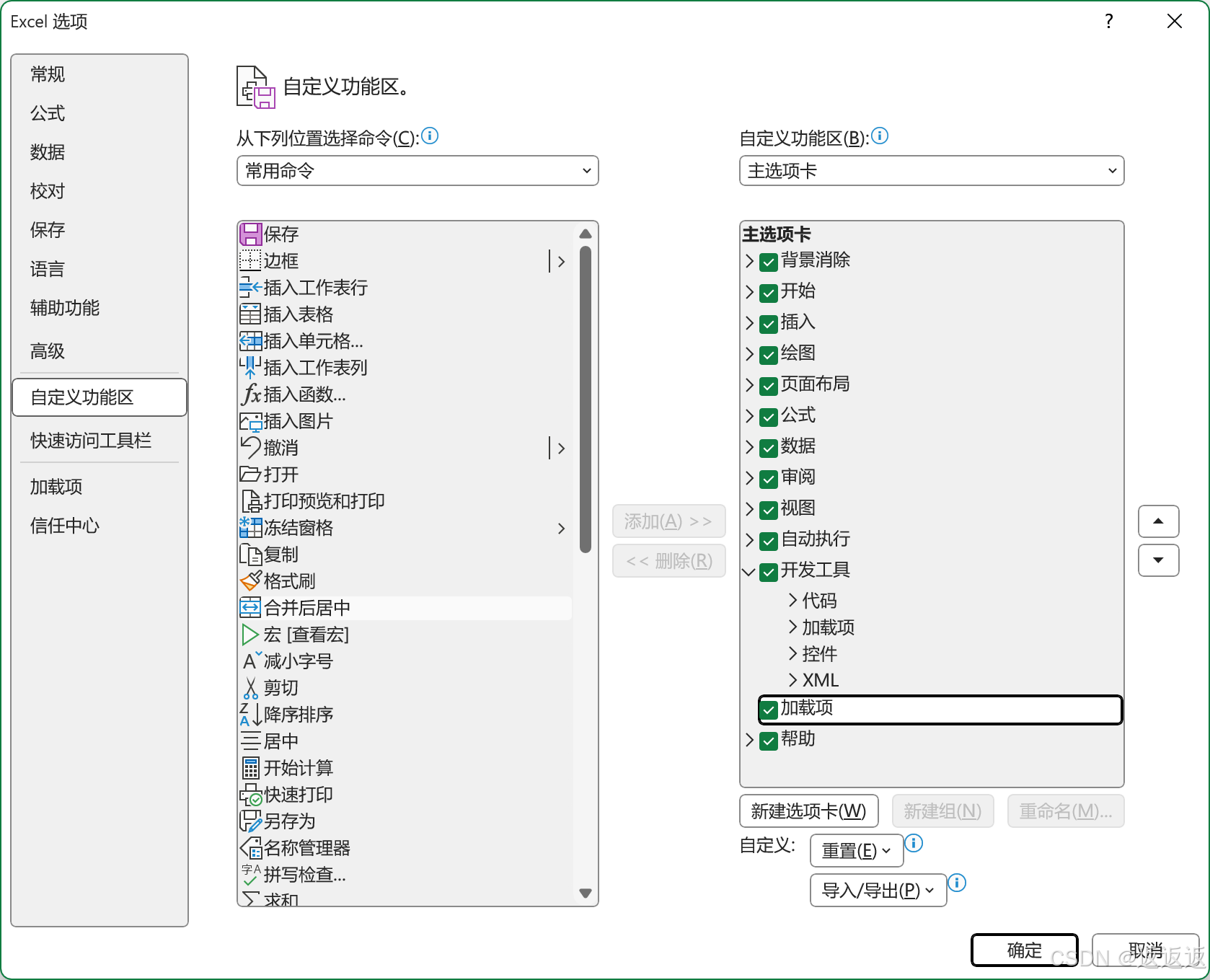Select the 开始计算 calculator icon

coord(250,767)
